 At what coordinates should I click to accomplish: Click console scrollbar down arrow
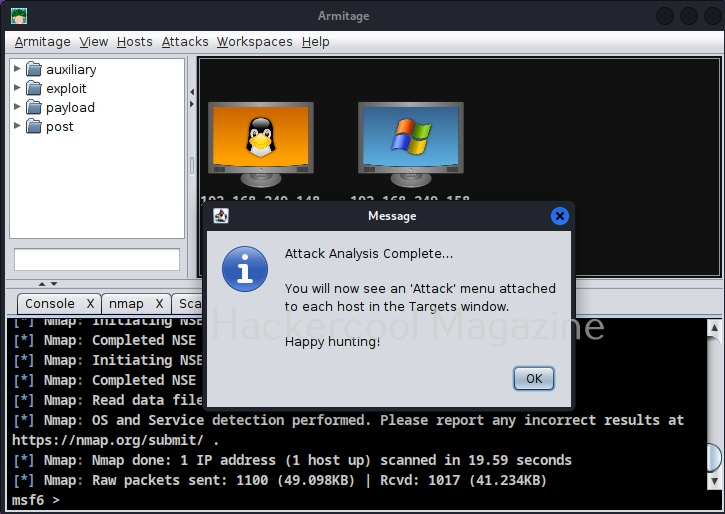coord(714,481)
